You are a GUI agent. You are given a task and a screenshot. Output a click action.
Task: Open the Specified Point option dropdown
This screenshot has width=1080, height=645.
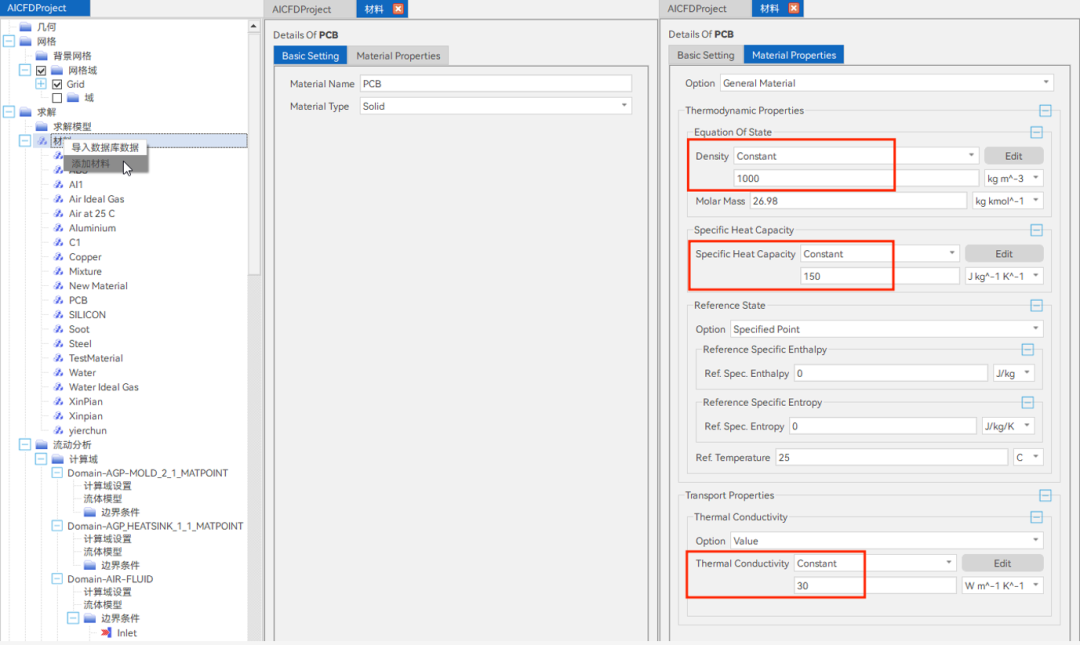pyautogui.click(x=886, y=329)
